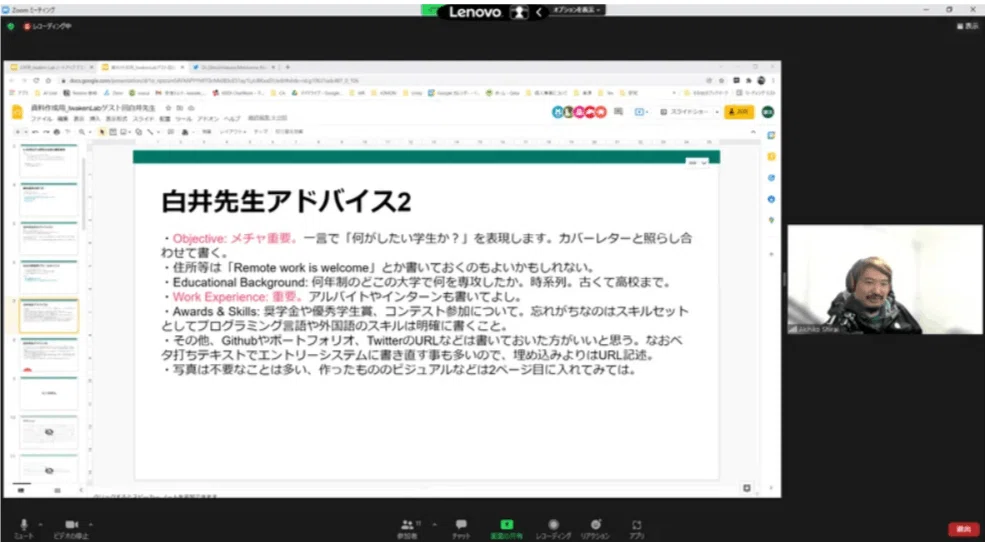Click the green encryption shield icon
The width and height of the screenshot is (985, 542).
pos(11,26)
